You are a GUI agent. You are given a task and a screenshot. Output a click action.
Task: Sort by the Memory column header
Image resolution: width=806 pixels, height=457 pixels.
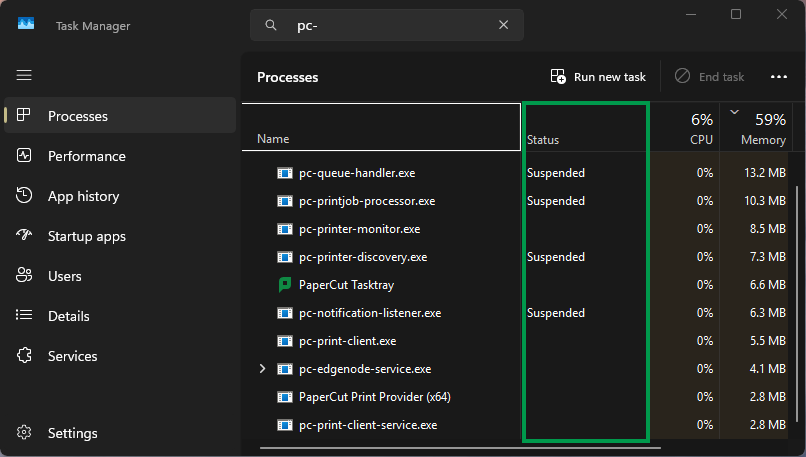[x=755, y=127]
